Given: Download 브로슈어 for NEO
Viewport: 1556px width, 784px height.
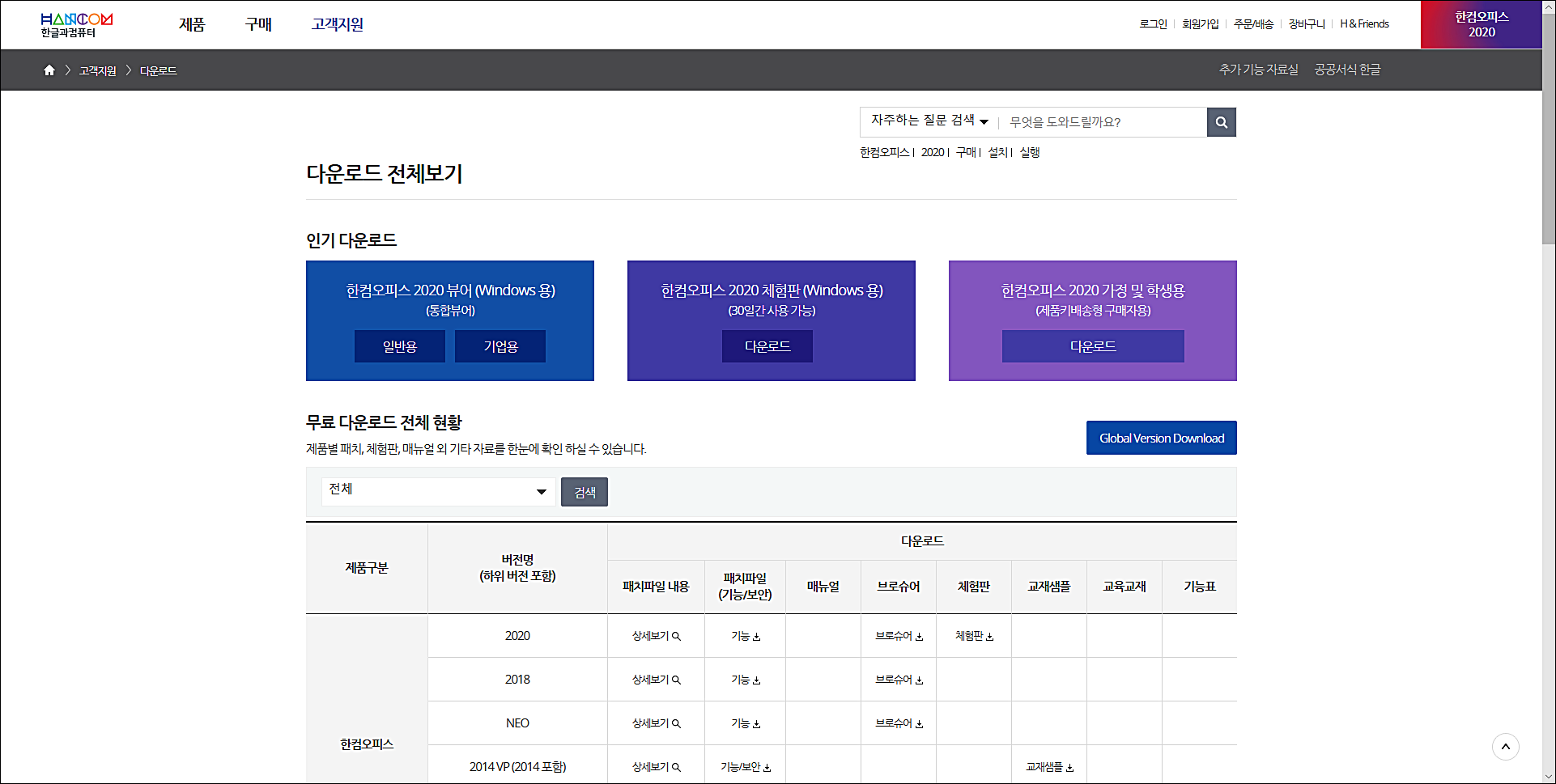Looking at the screenshot, I should (x=899, y=723).
